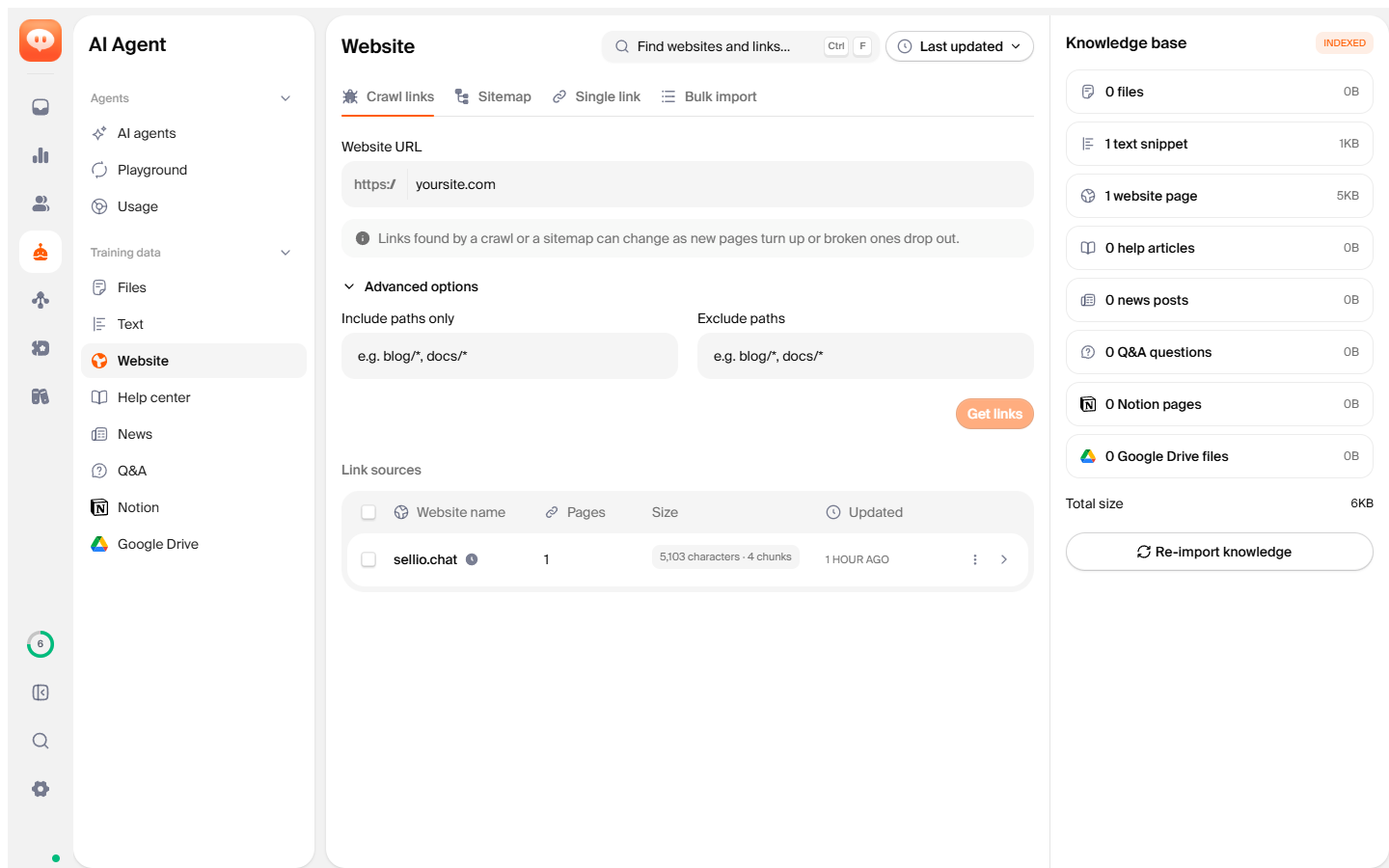Switch to the Sitemap tab

(493, 96)
